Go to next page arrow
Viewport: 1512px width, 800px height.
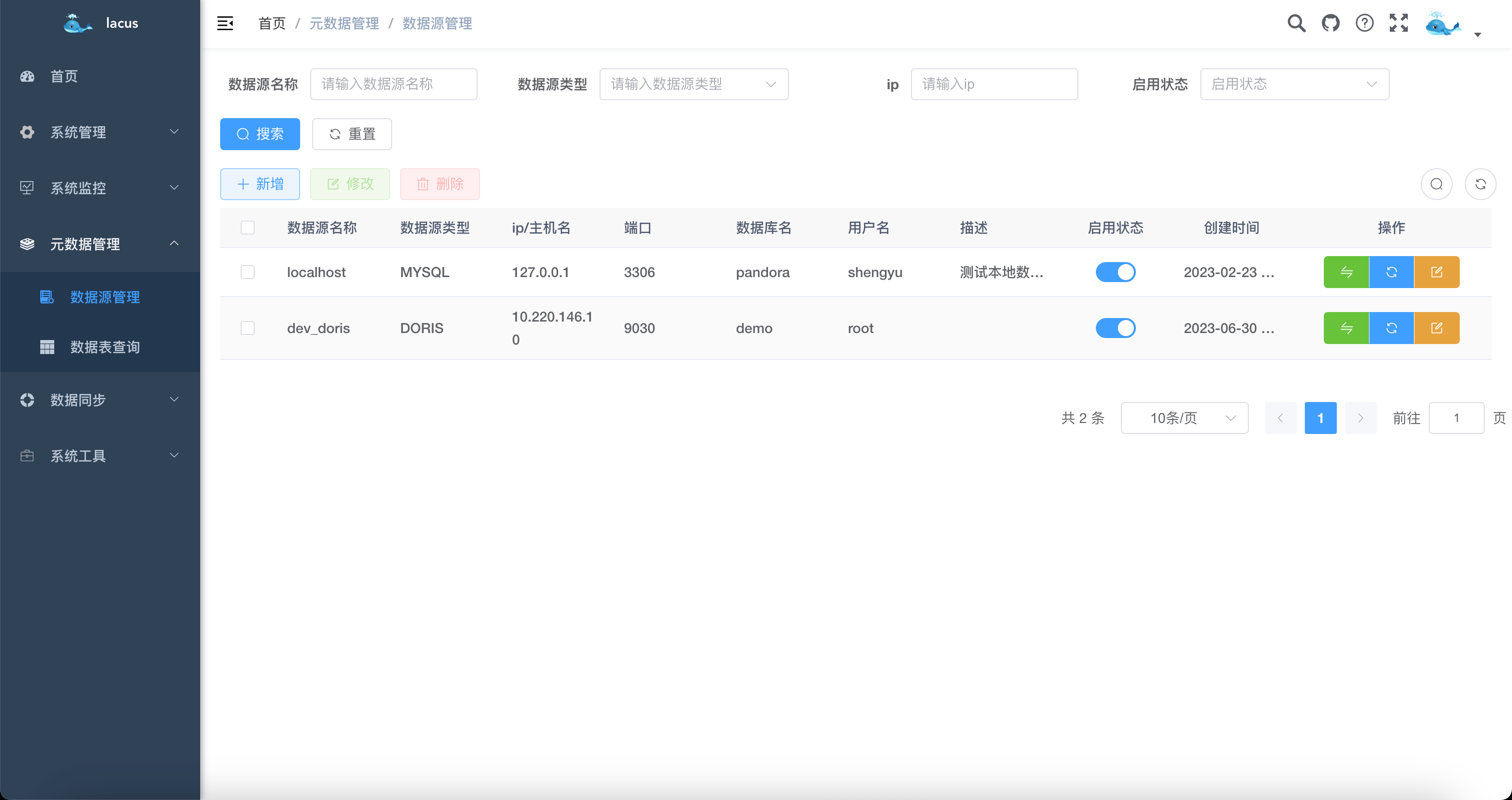pos(1361,418)
